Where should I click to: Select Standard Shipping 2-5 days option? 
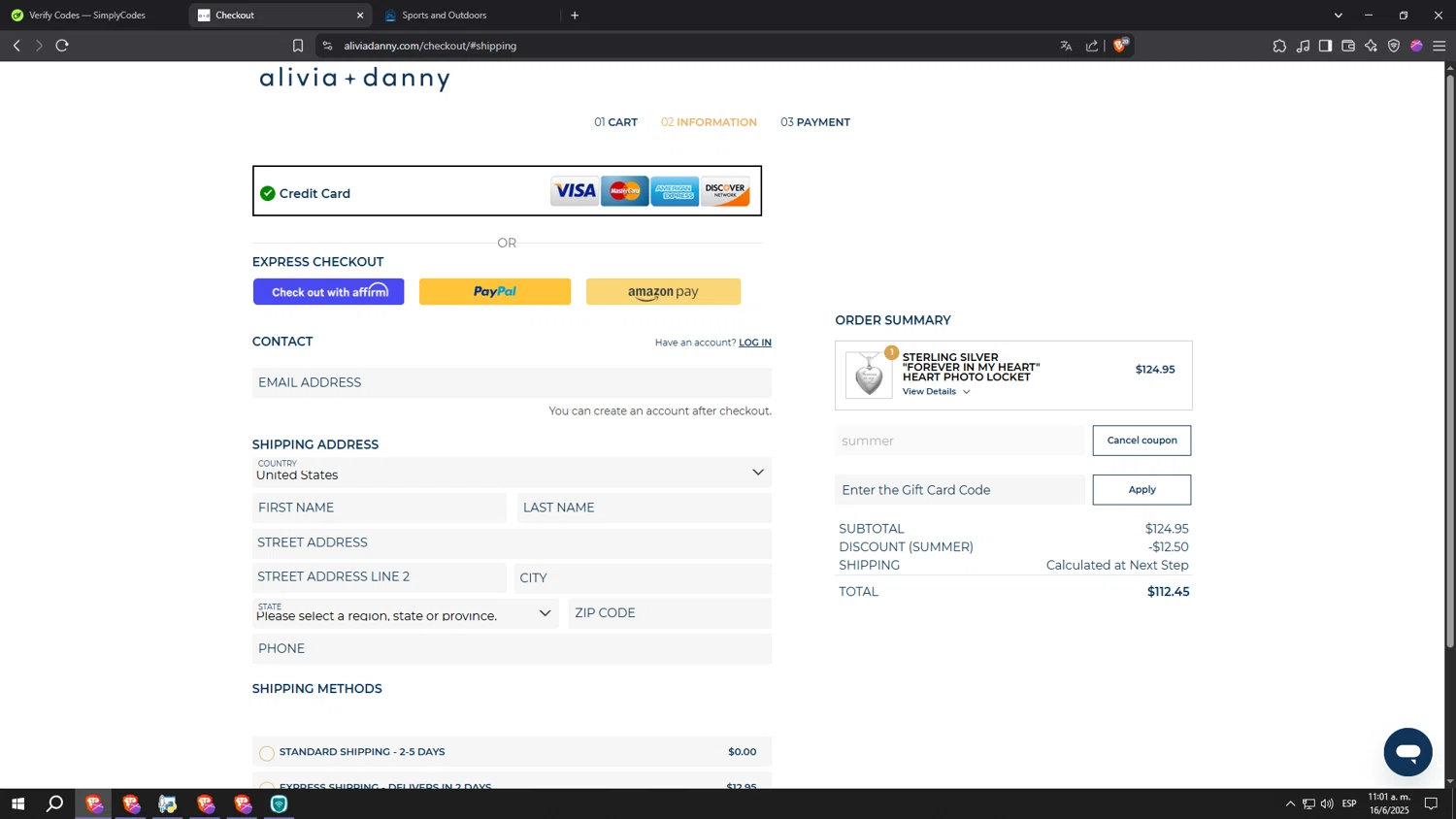tap(267, 753)
